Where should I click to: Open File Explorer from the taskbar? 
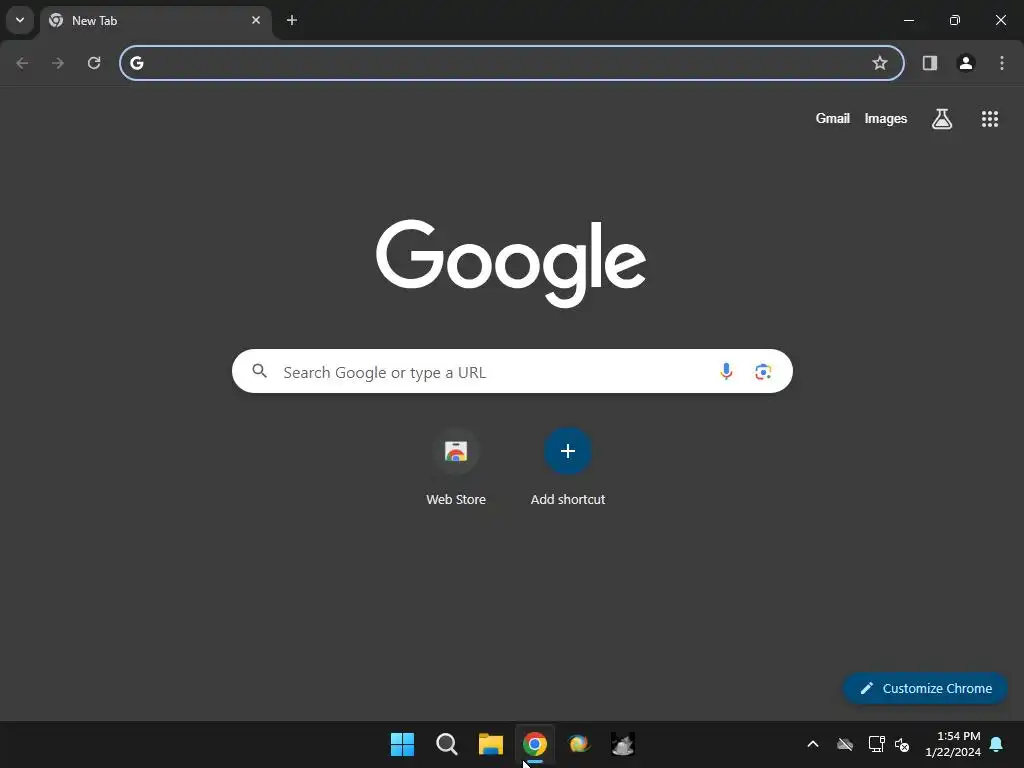[490, 744]
